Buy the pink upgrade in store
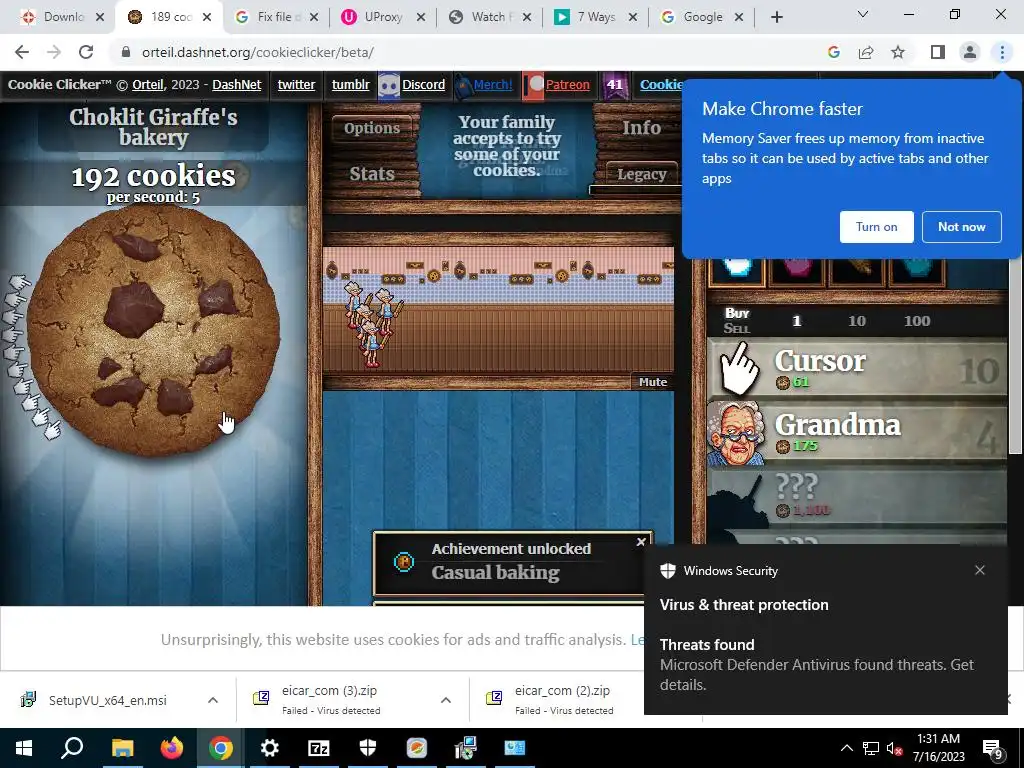Image resolution: width=1024 pixels, height=768 pixels. pyautogui.click(x=797, y=270)
